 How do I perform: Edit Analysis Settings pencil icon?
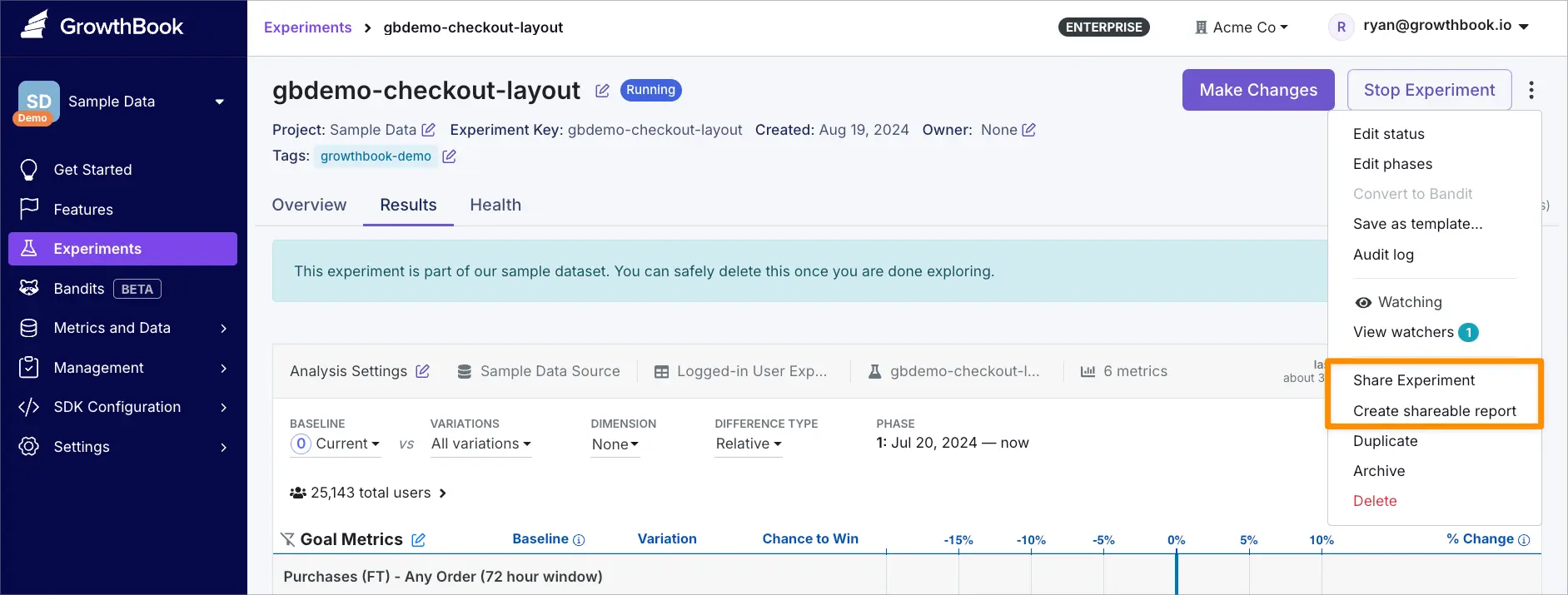423,371
